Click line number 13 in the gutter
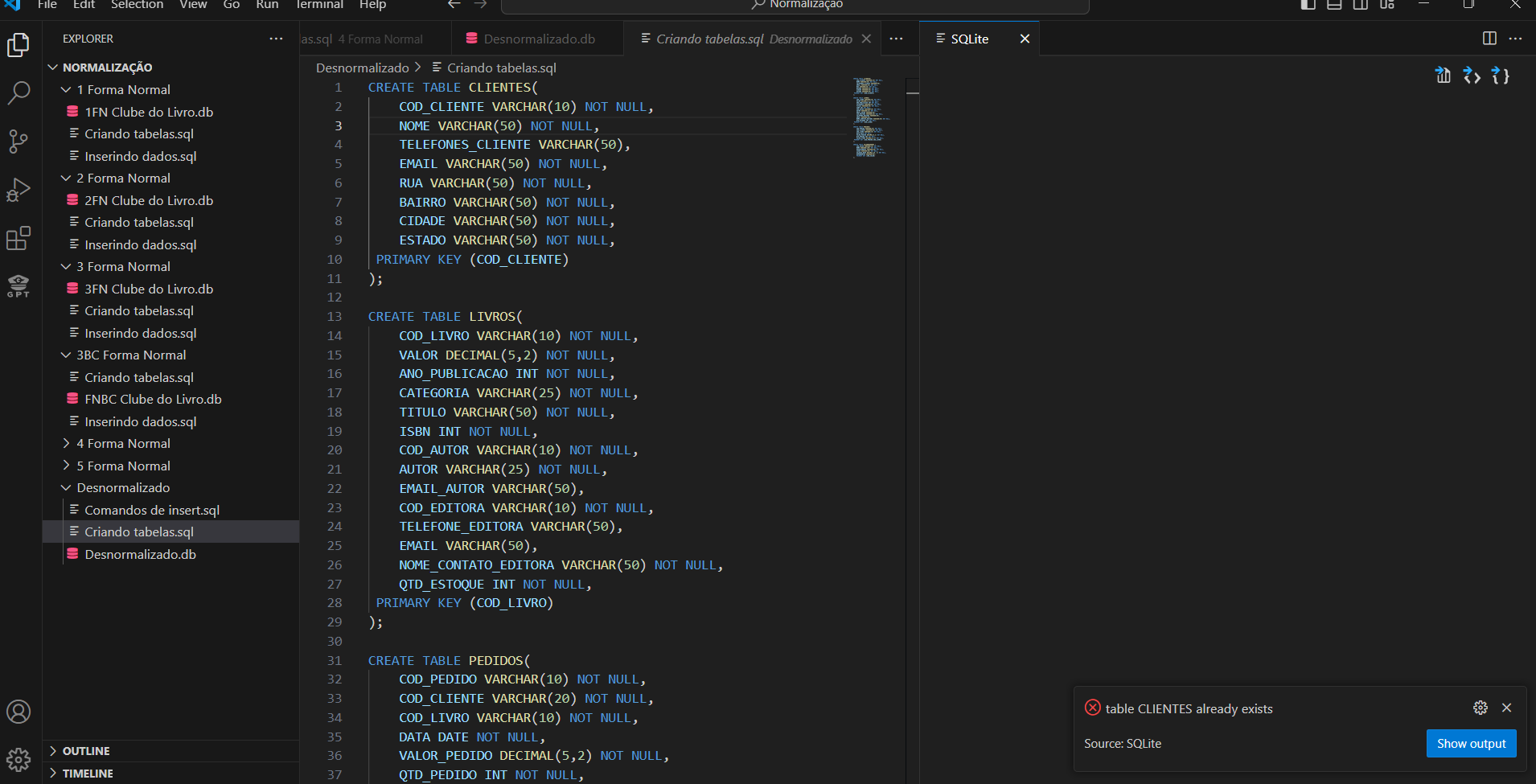This screenshot has height=784, width=1536. coord(334,316)
